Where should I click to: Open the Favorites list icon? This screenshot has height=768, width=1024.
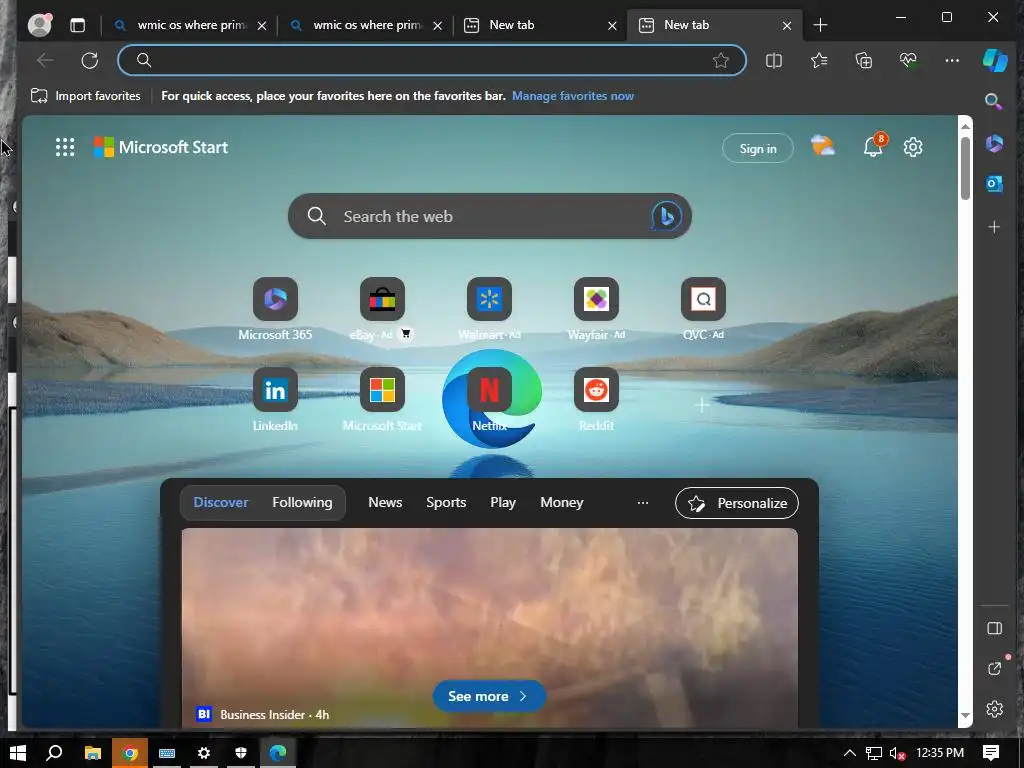point(819,61)
